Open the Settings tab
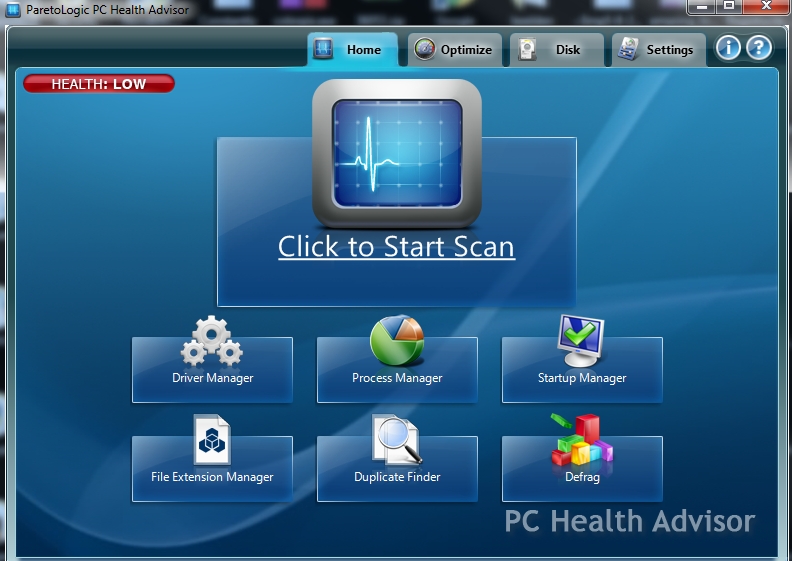The width and height of the screenshot is (792, 561). tap(659, 49)
